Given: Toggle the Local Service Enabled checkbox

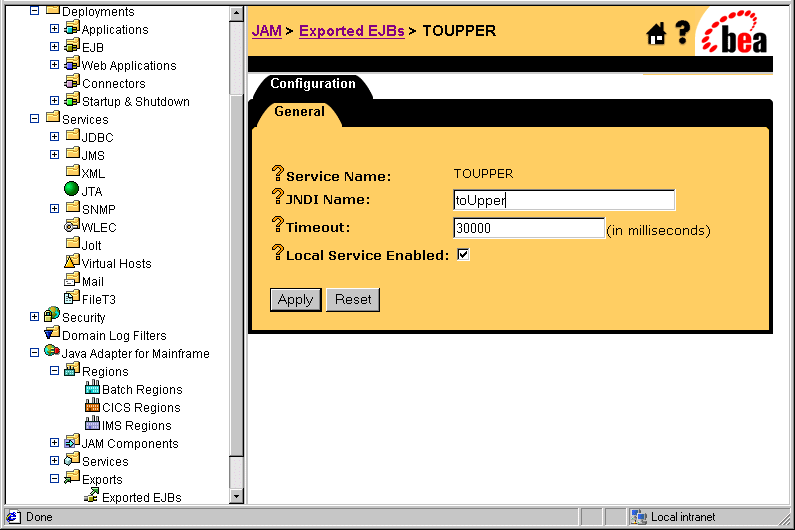Looking at the screenshot, I should pos(463,255).
